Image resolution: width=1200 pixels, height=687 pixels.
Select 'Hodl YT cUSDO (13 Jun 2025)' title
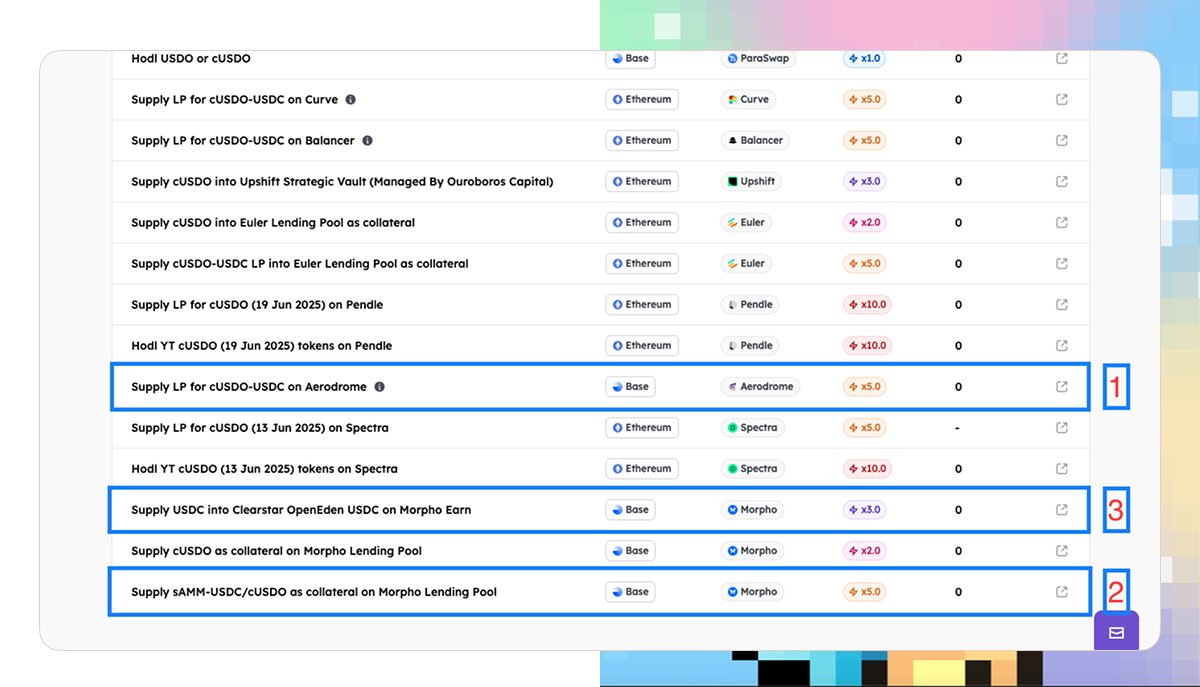[264, 468]
